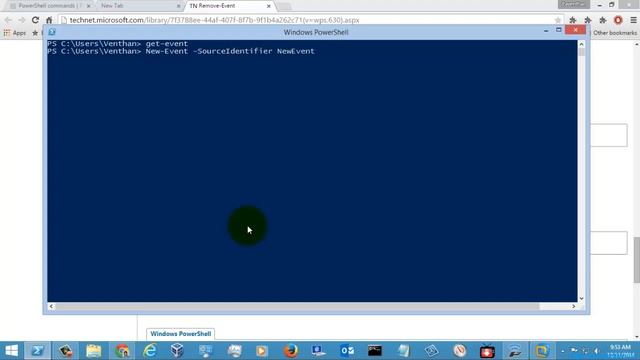Open the orange media player taskbar icon

point(262,351)
